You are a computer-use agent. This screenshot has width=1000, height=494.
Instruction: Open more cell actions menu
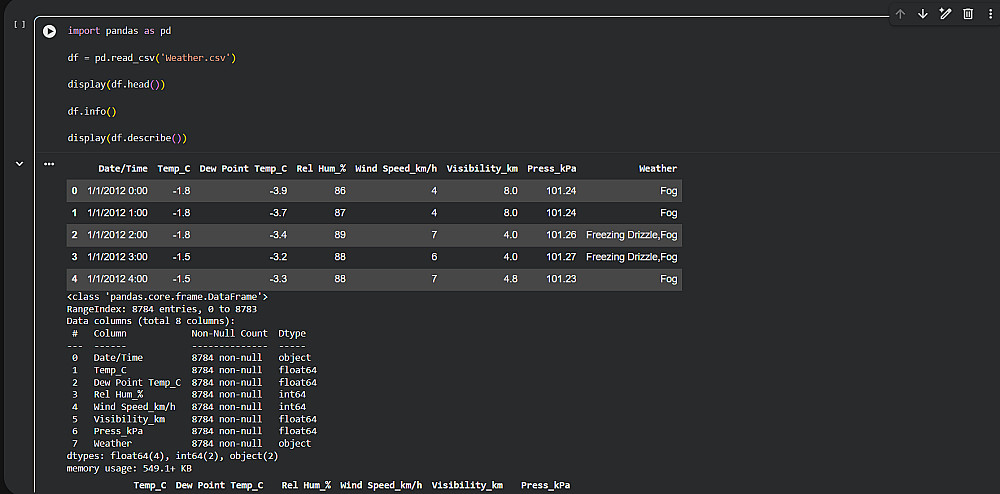click(x=989, y=14)
